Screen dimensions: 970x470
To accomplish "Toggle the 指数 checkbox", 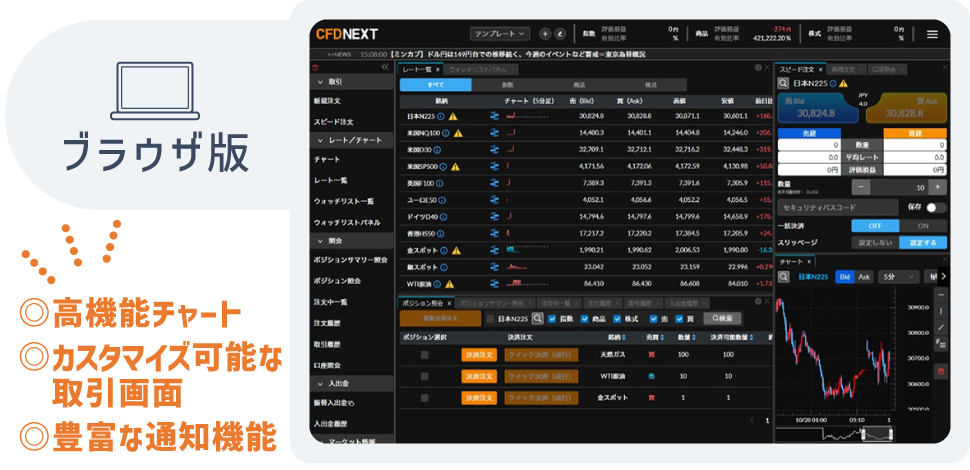I will coord(552,318).
